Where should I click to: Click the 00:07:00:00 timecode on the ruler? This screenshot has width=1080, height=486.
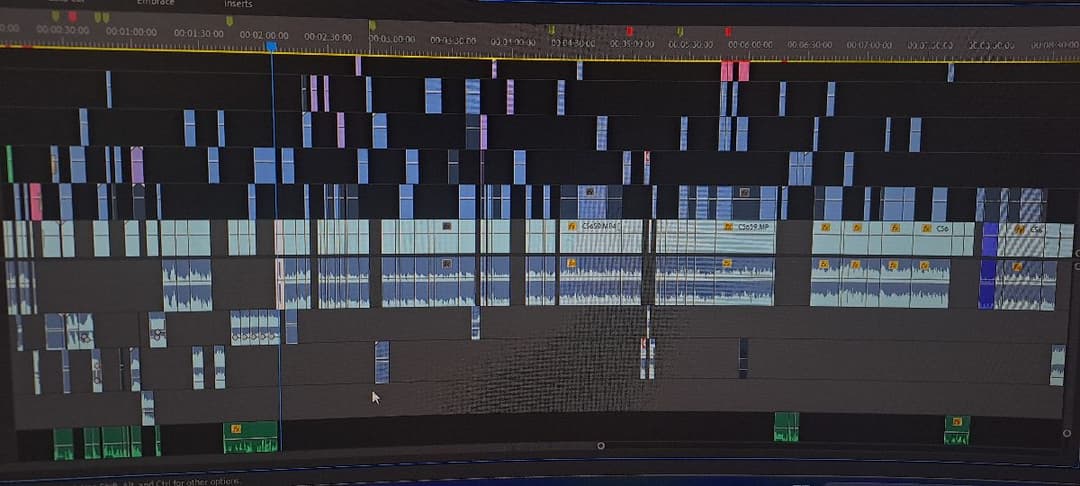tap(869, 45)
